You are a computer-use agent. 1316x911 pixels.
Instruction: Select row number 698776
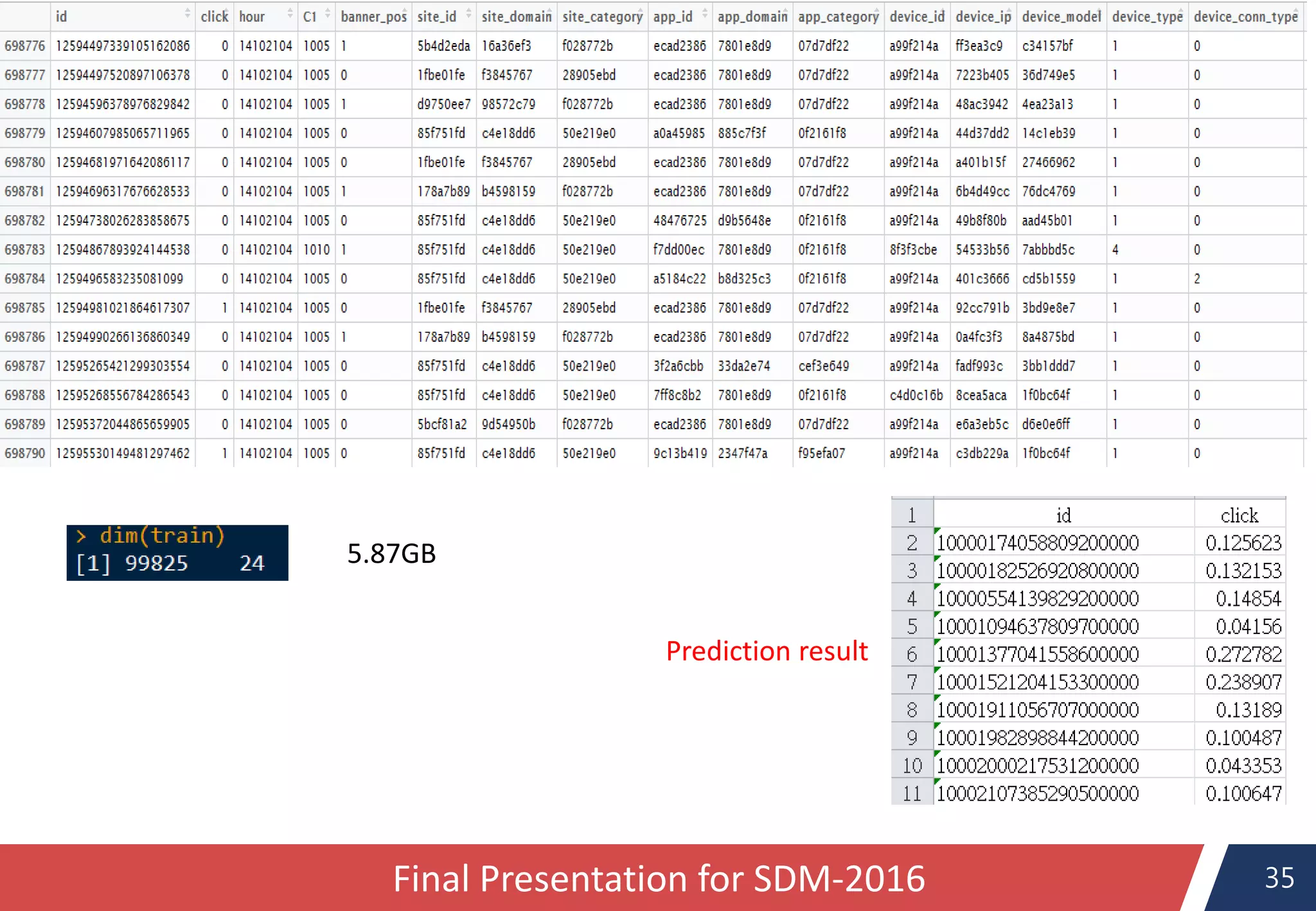coord(25,46)
